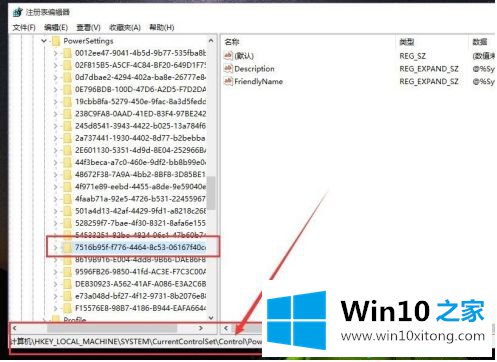Click folder icon of 528259f7-7bae key
This screenshot has height=362, width=497.
point(67,223)
